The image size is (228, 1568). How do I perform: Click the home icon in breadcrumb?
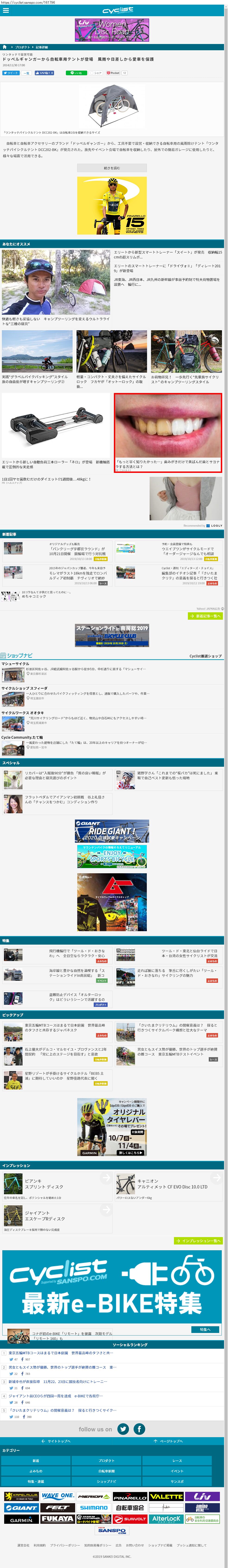(5, 47)
